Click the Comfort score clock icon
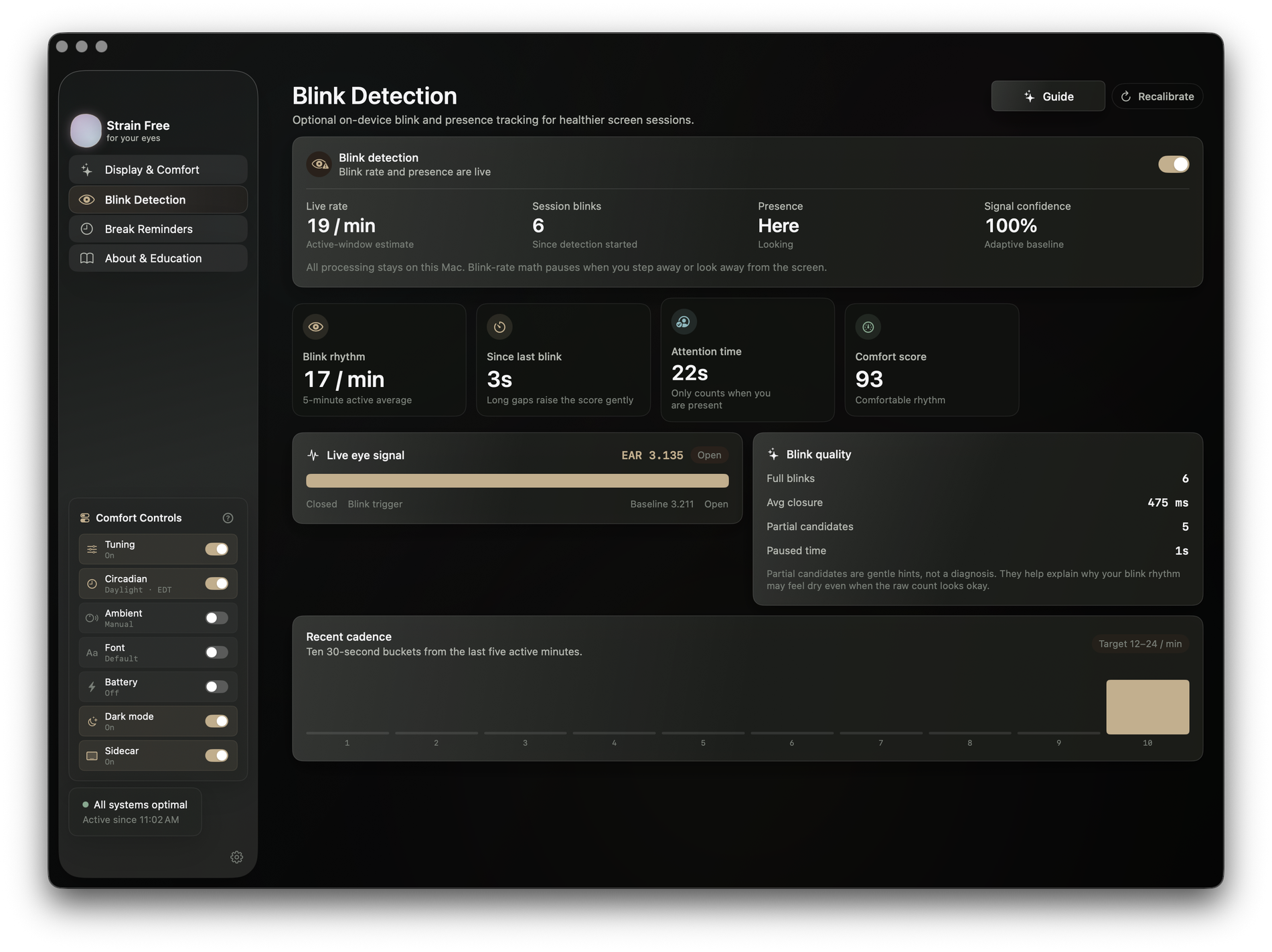The width and height of the screenshot is (1272, 952). 868,327
